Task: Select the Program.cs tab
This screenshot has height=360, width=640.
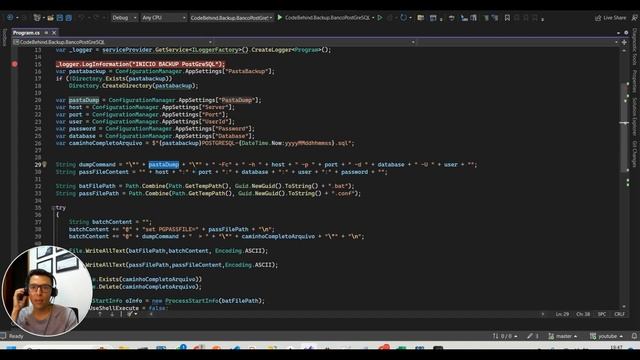Action: tap(26, 33)
